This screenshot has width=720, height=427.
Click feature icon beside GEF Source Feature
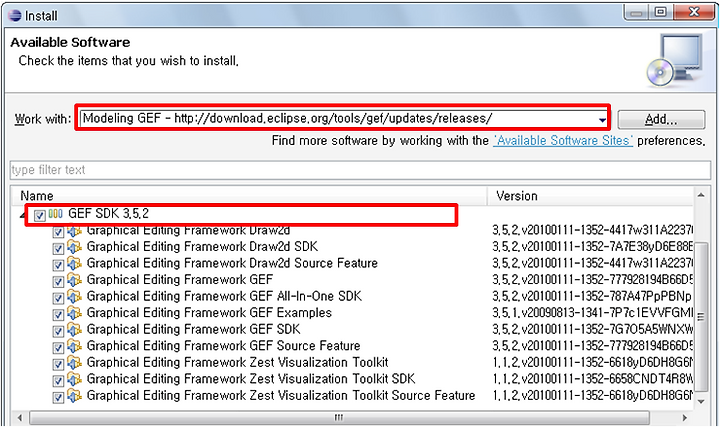coord(74,346)
